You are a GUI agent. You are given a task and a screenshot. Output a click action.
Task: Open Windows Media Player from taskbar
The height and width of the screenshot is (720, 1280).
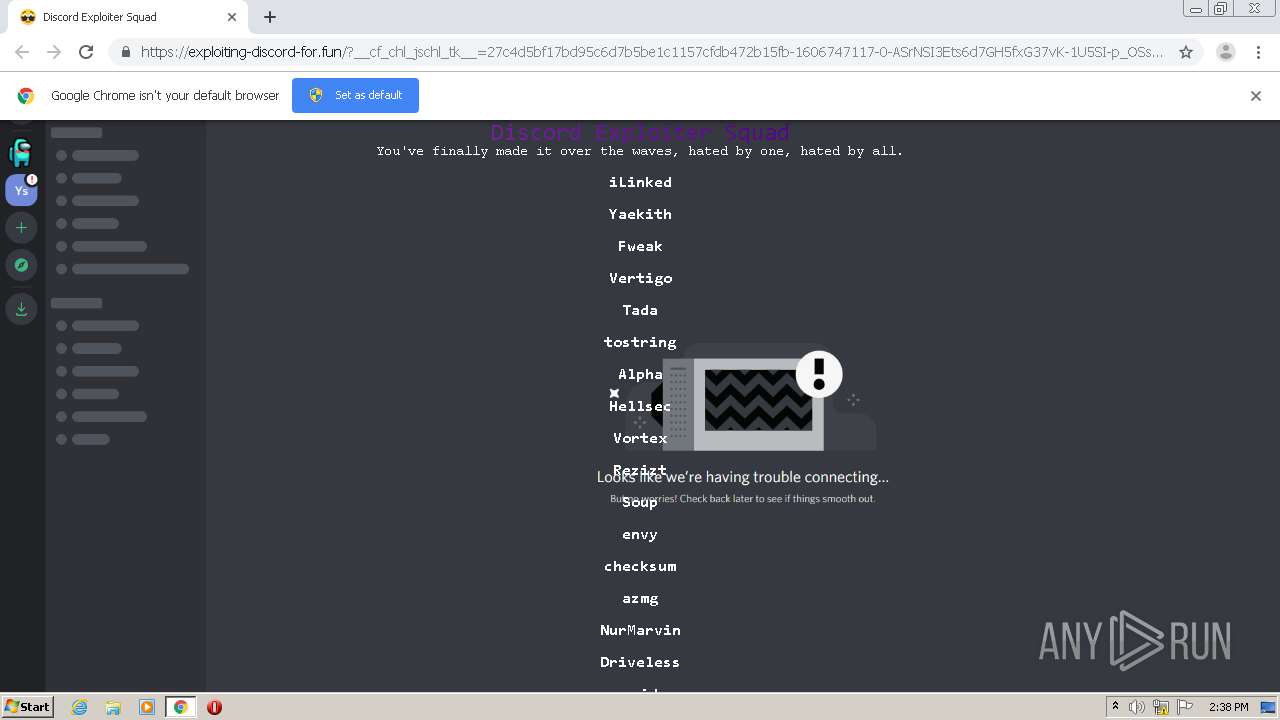click(147, 707)
